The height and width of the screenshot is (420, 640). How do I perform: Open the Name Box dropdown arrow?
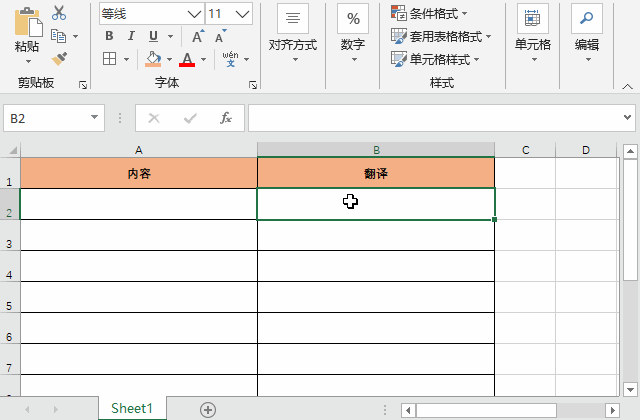95,118
